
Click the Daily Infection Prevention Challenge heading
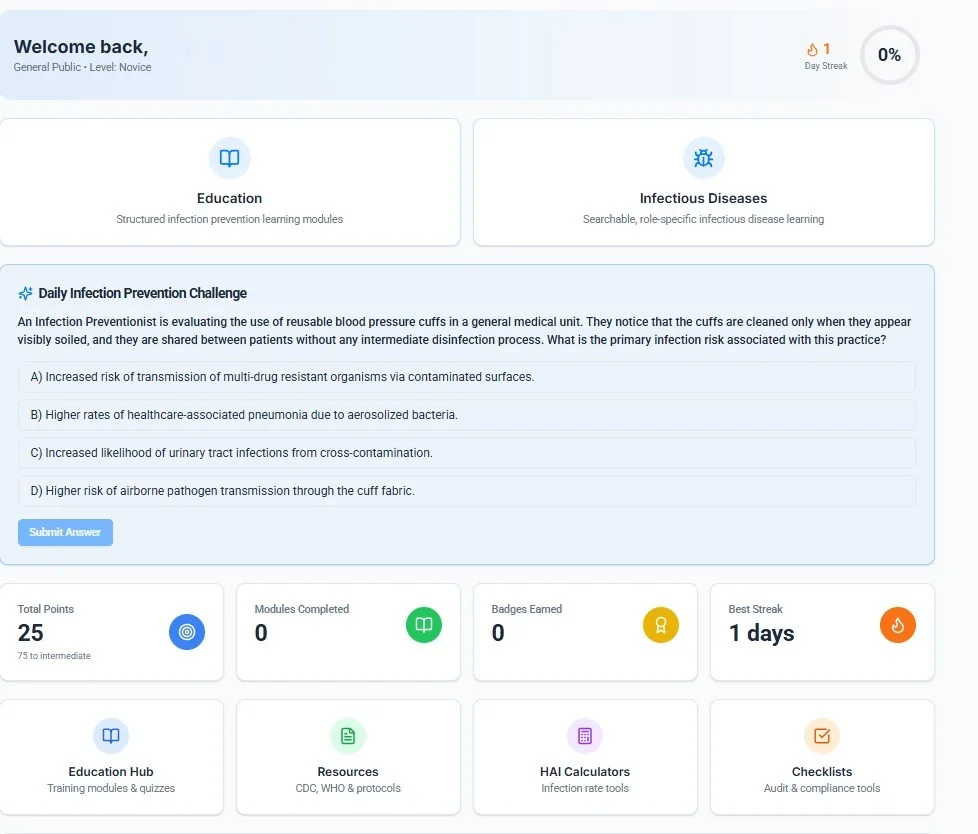point(143,293)
